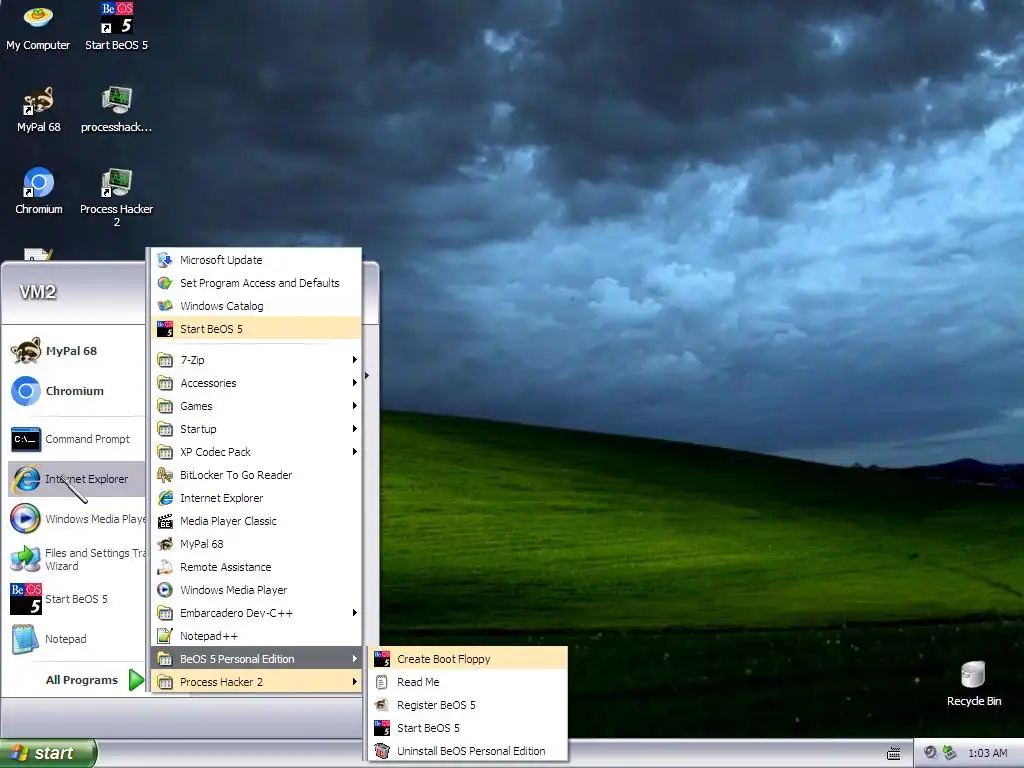Launch MyPal 68 from All Programs list

(x=257, y=543)
